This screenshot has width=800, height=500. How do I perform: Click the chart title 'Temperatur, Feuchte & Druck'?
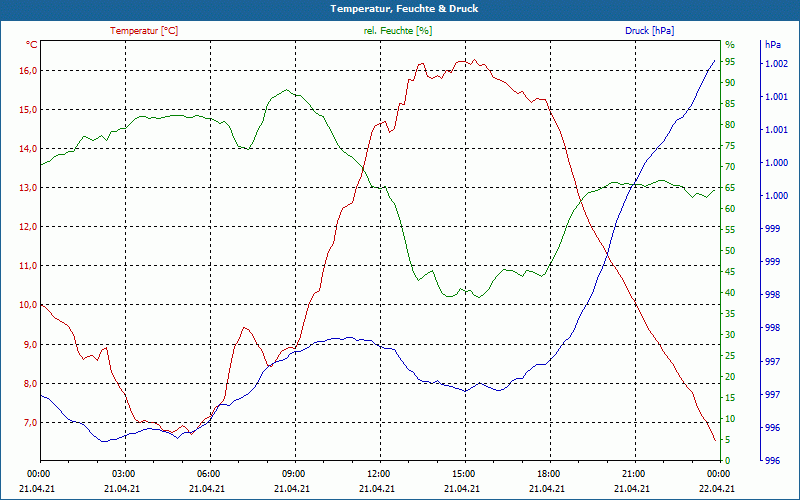(x=404, y=9)
